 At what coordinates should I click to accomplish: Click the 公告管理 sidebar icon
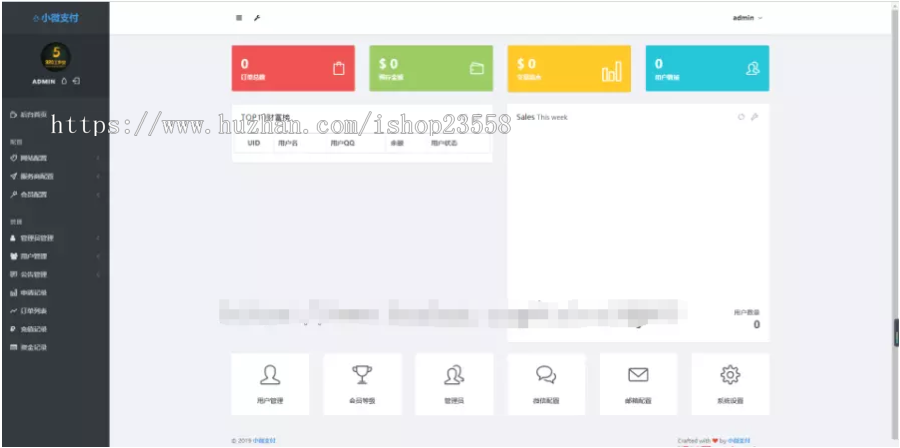tap(13, 274)
